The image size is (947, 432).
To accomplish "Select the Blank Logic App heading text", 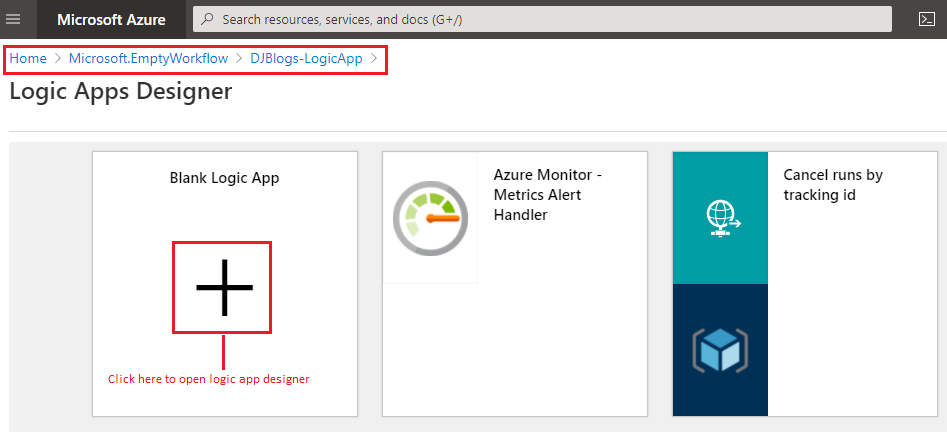I will pyautogui.click(x=225, y=178).
